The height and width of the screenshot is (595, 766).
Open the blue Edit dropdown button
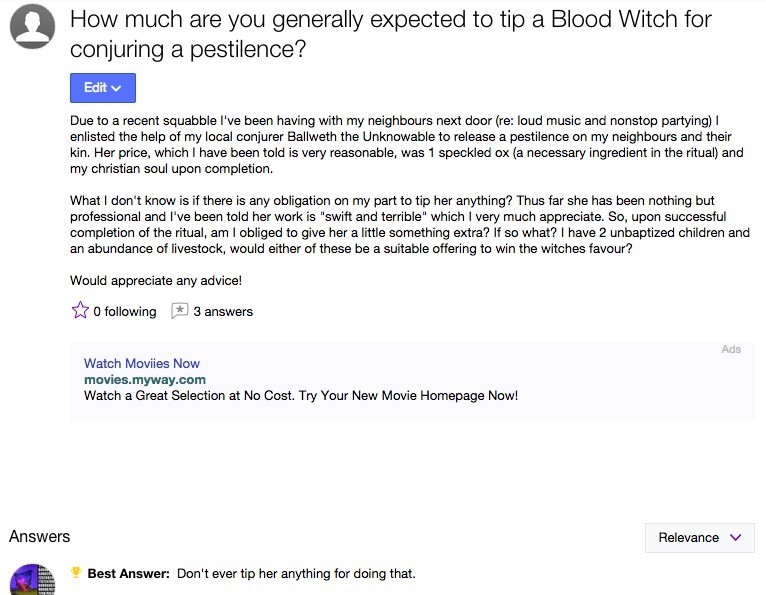coord(102,88)
